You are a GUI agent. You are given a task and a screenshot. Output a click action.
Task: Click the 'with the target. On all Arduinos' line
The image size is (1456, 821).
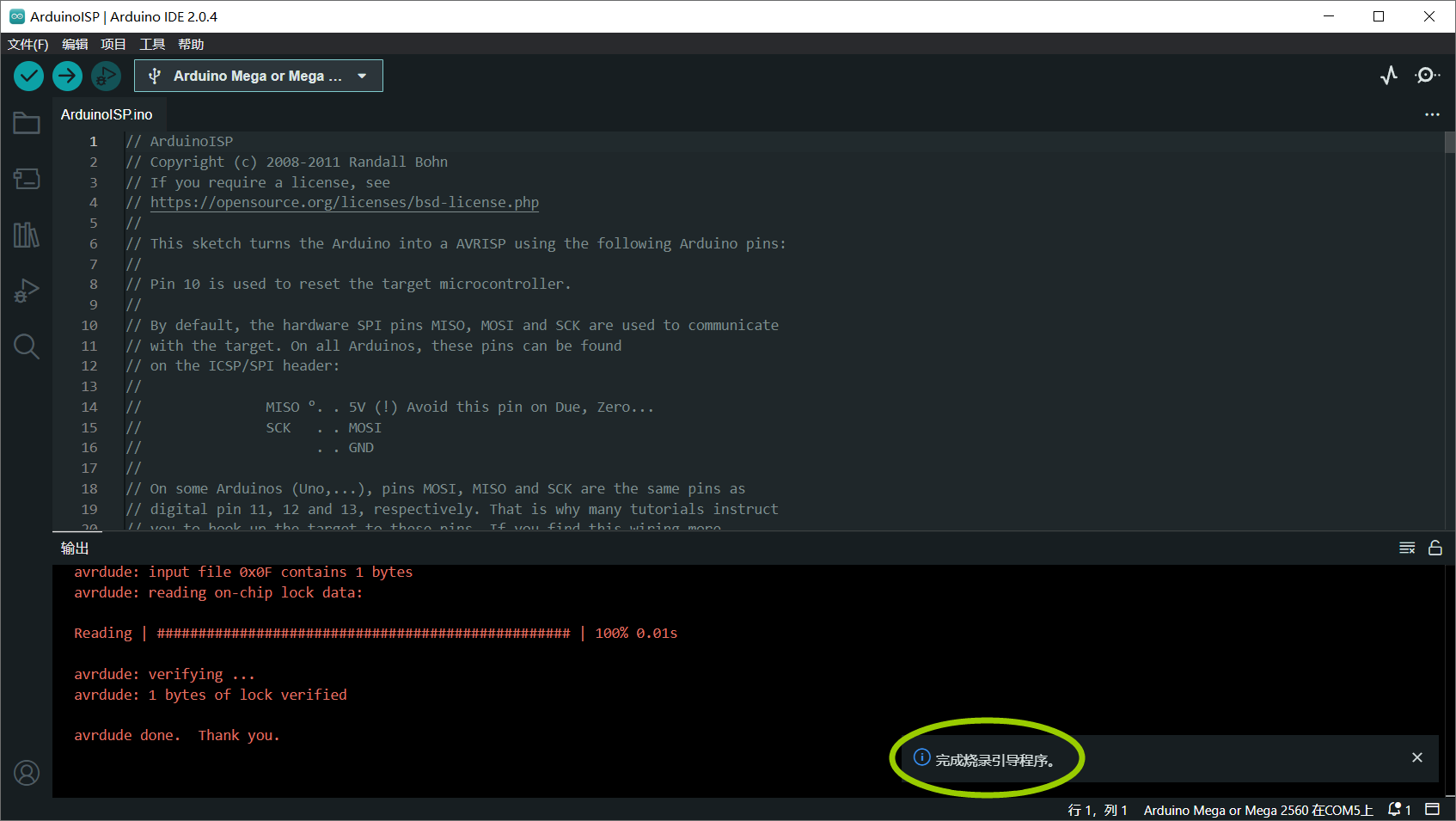coord(374,346)
